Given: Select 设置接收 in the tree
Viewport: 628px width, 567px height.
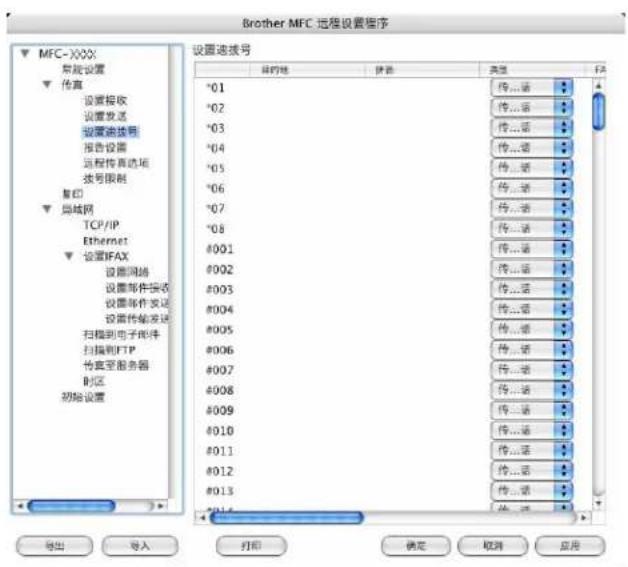Looking at the screenshot, I should click(105, 100).
